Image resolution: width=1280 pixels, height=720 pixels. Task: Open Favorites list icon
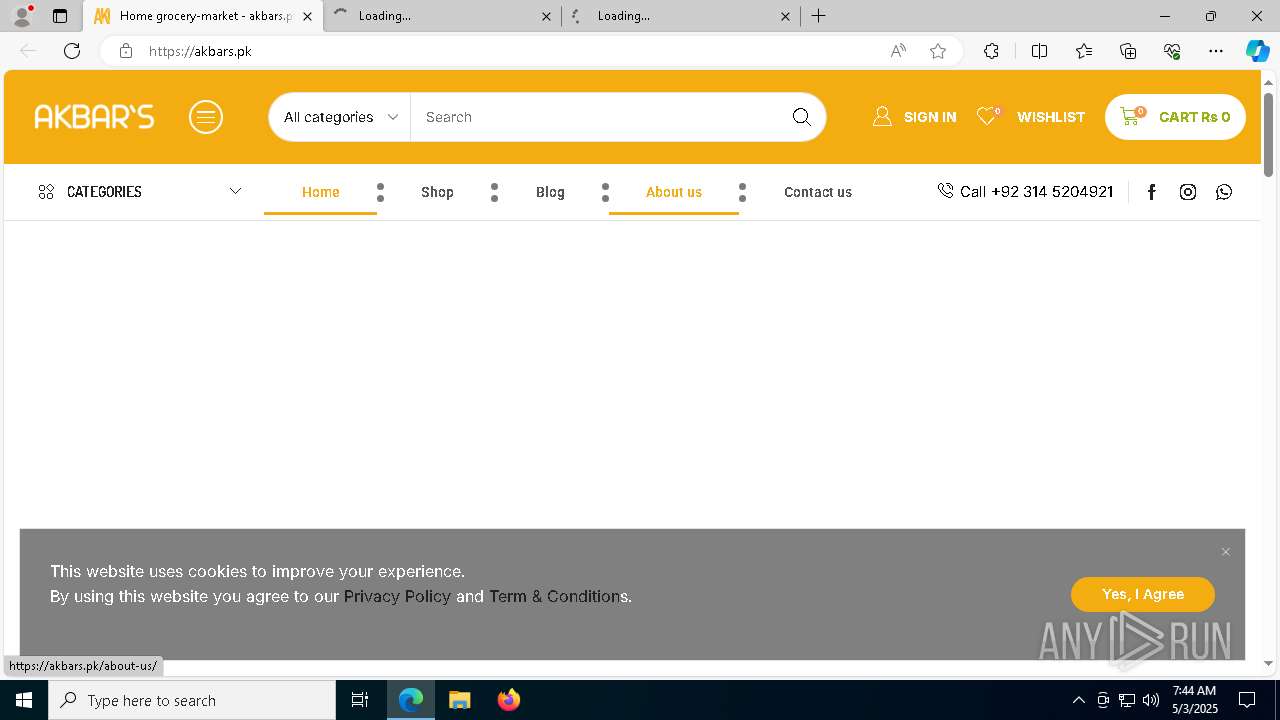tap(1084, 51)
